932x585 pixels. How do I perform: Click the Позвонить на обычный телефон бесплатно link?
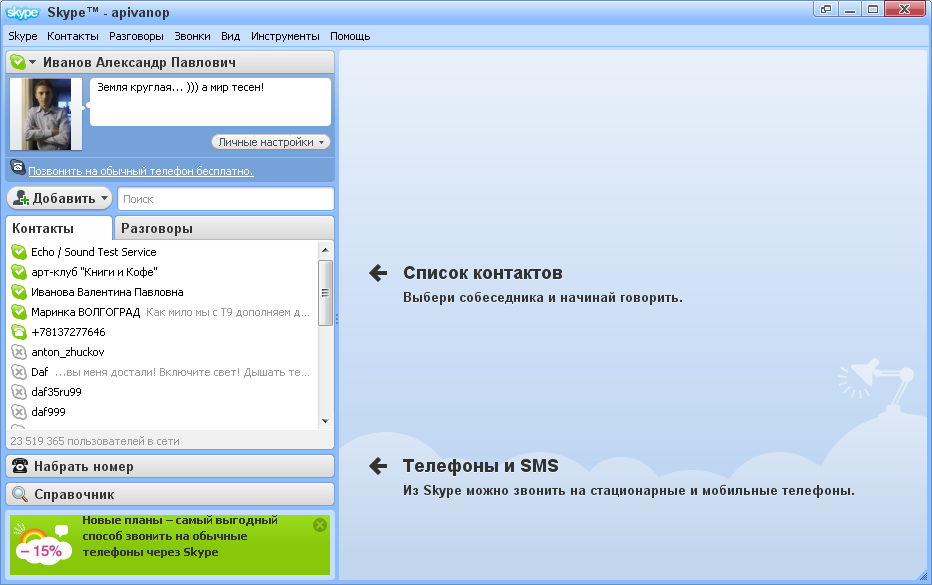tap(141, 171)
